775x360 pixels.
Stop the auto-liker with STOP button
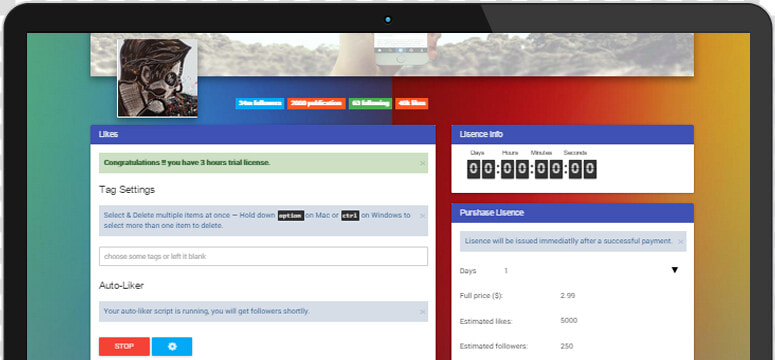coord(124,346)
